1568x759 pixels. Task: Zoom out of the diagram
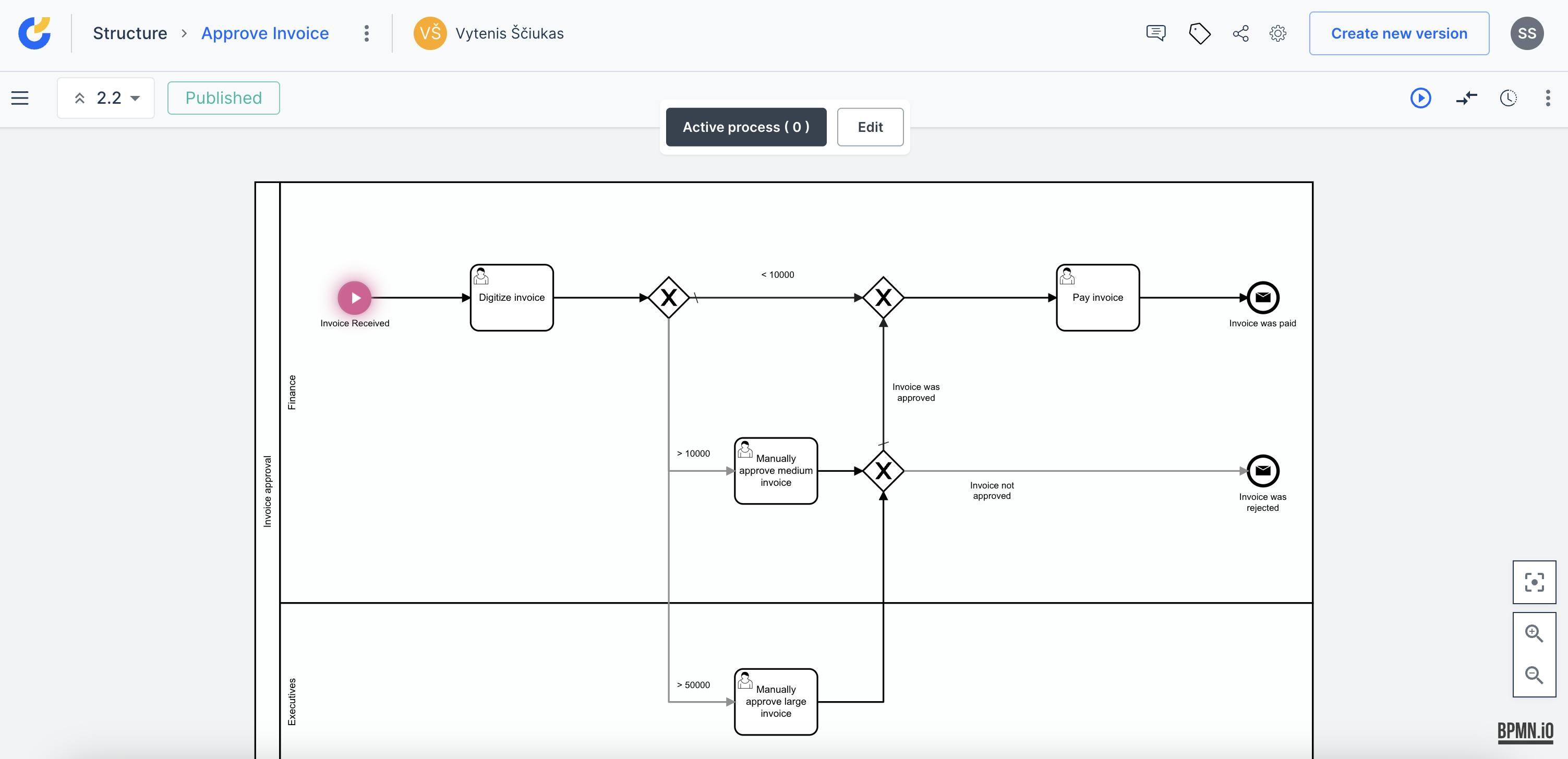click(x=1534, y=675)
